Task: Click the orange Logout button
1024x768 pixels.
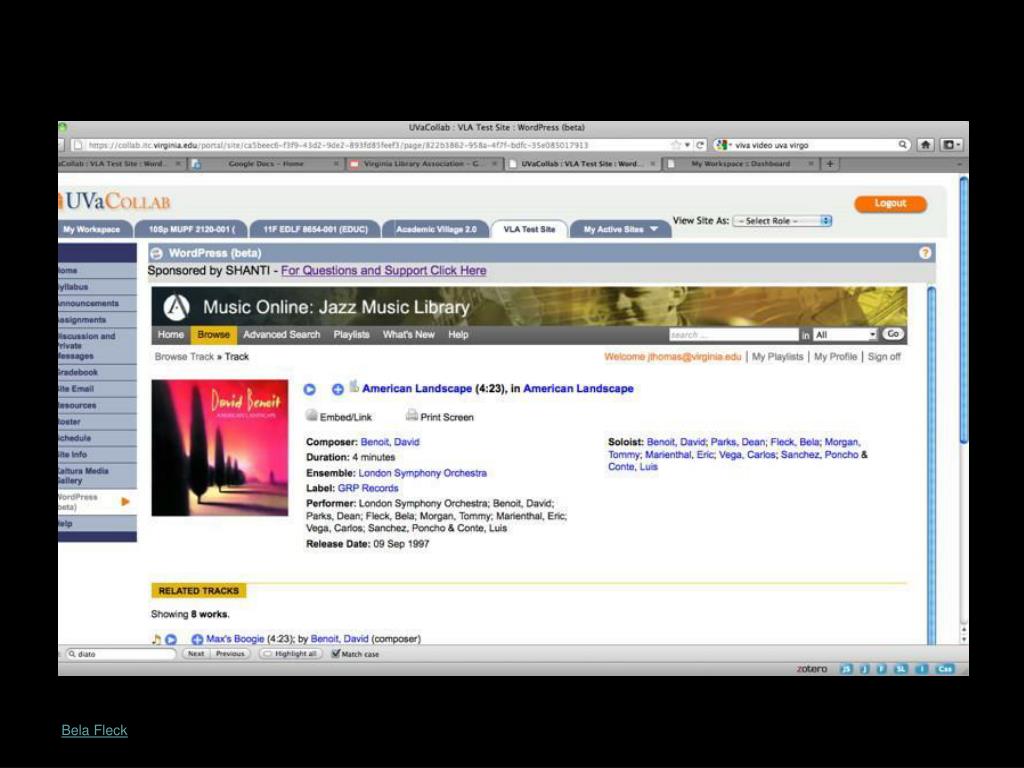Action: click(890, 204)
